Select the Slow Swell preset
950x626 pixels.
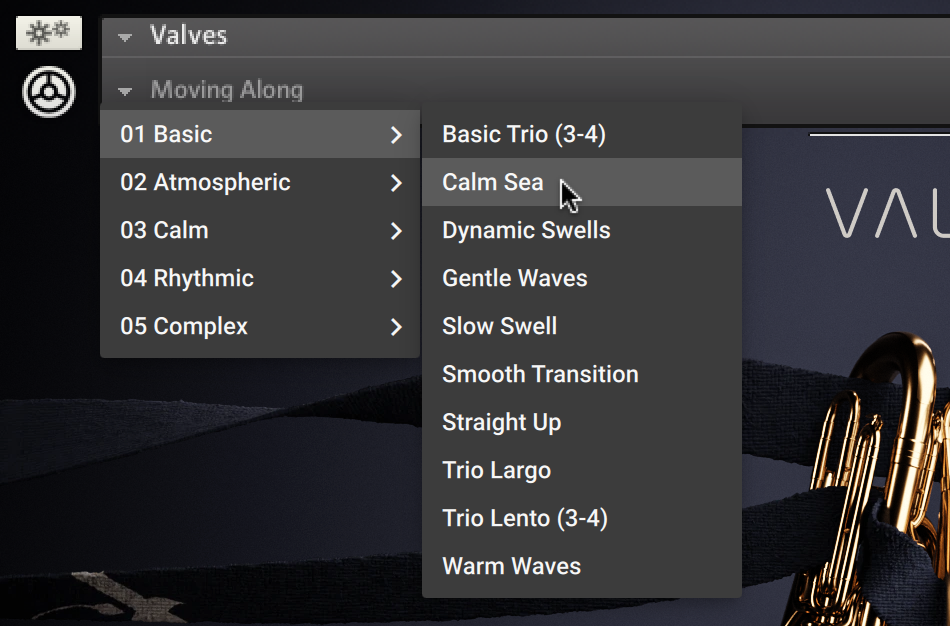tap(500, 326)
